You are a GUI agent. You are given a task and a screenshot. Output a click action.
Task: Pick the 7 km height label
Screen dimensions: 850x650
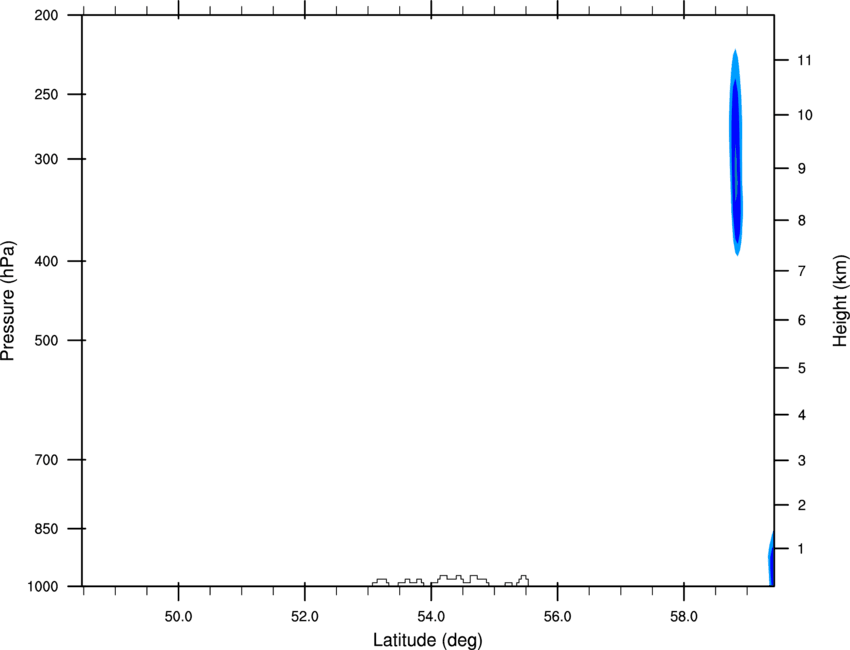pyautogui.click(x=802, y=270)
